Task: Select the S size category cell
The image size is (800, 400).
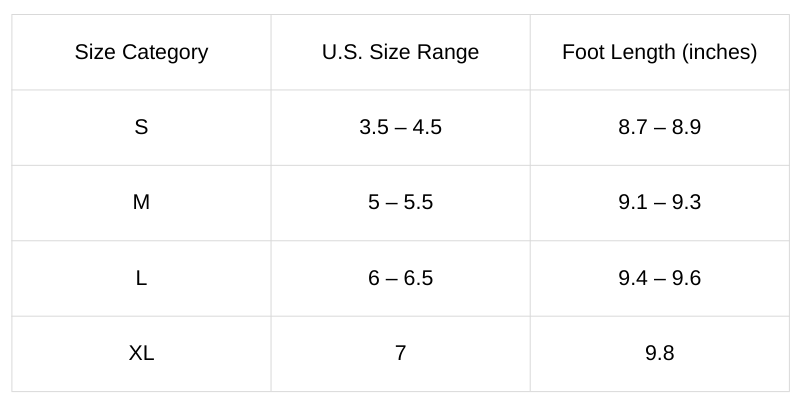Action: (141, 127)
